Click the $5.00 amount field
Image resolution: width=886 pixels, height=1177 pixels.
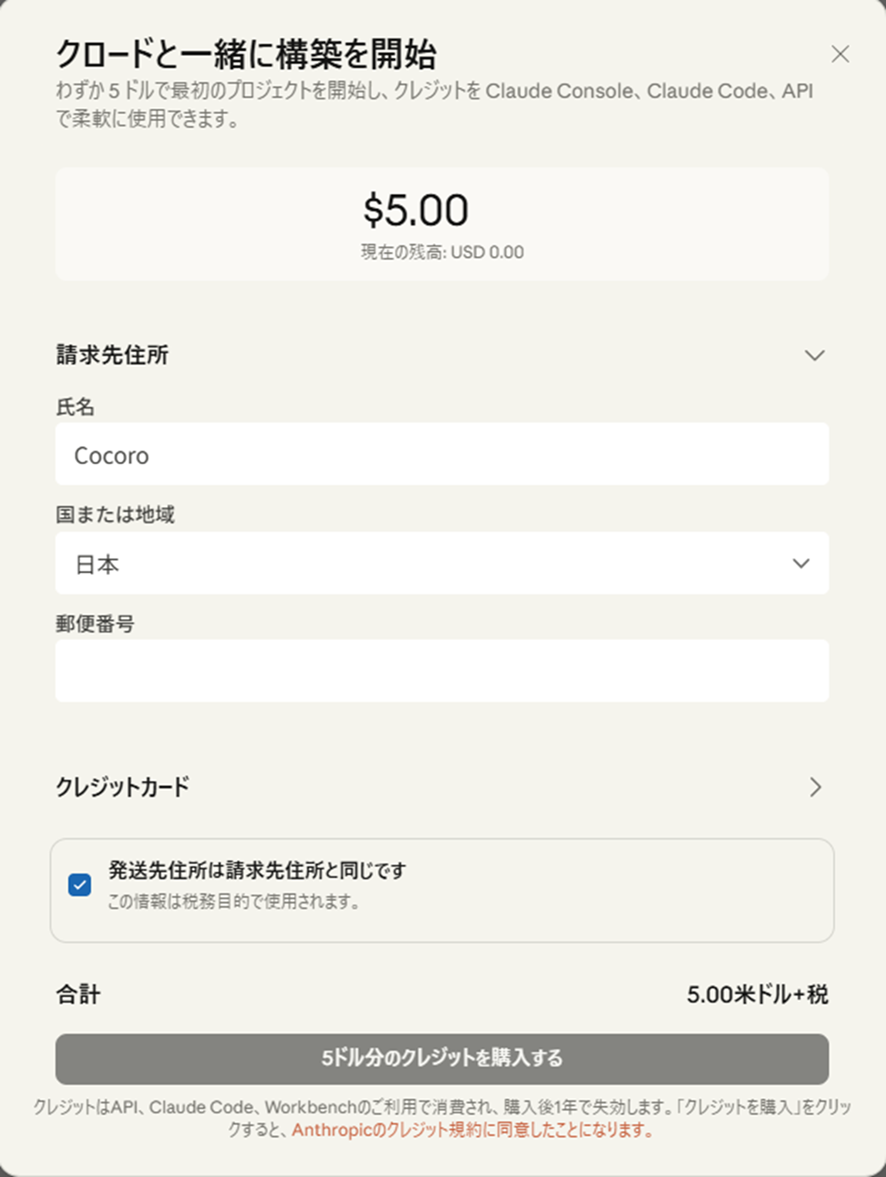[x=415, y=210]
